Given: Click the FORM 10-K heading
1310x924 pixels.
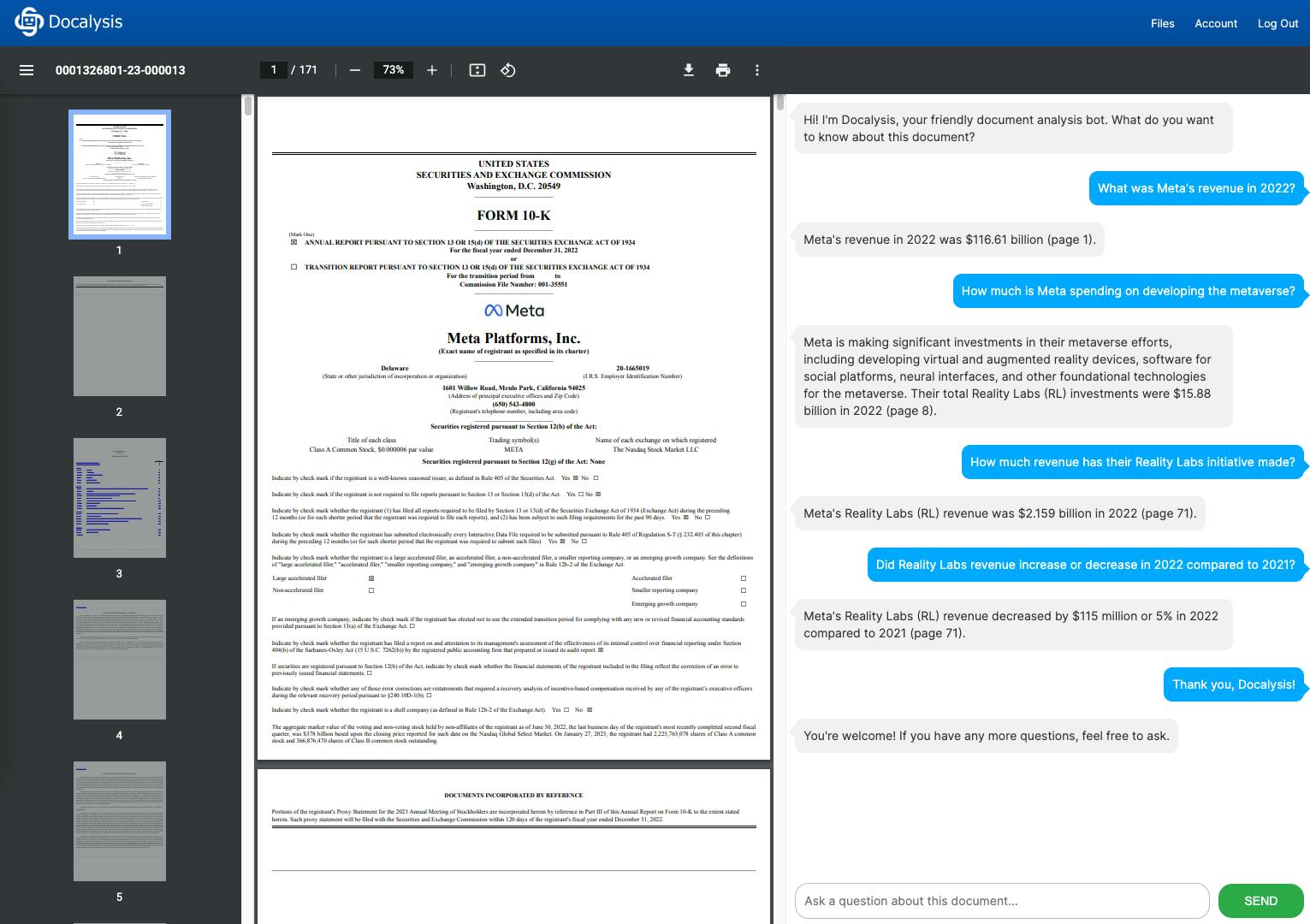Looking at the screenshot, I should [513, 216].
